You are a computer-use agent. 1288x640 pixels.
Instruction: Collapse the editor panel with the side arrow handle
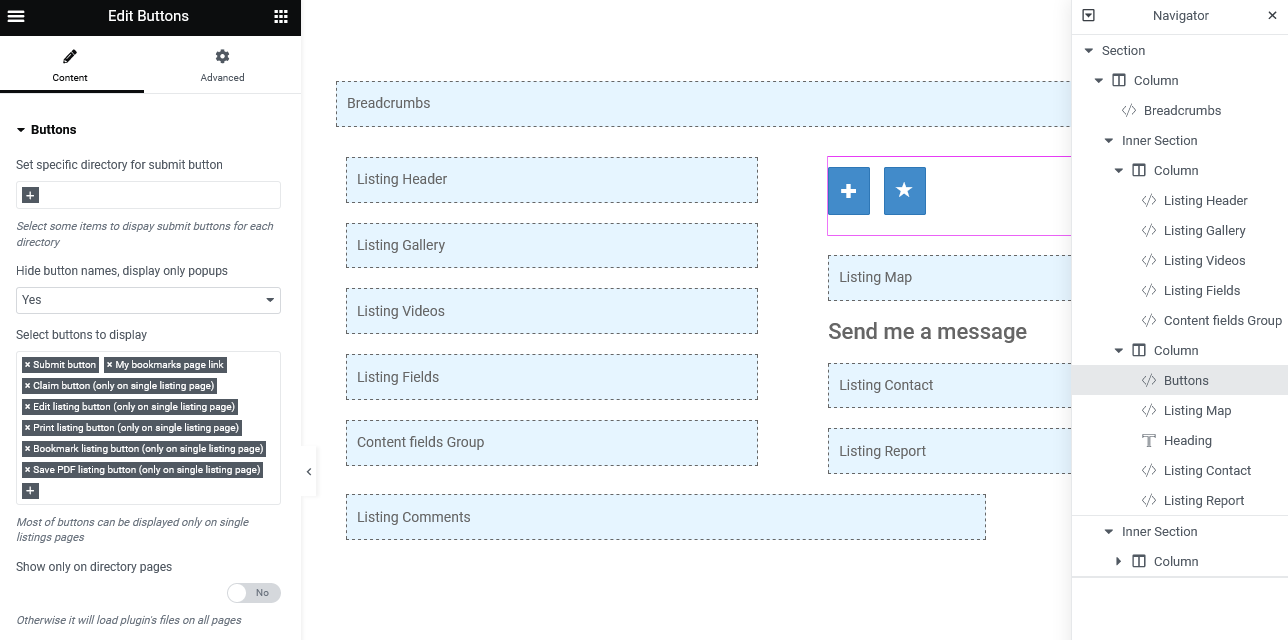pyautogui.click(x=309, y=472)
